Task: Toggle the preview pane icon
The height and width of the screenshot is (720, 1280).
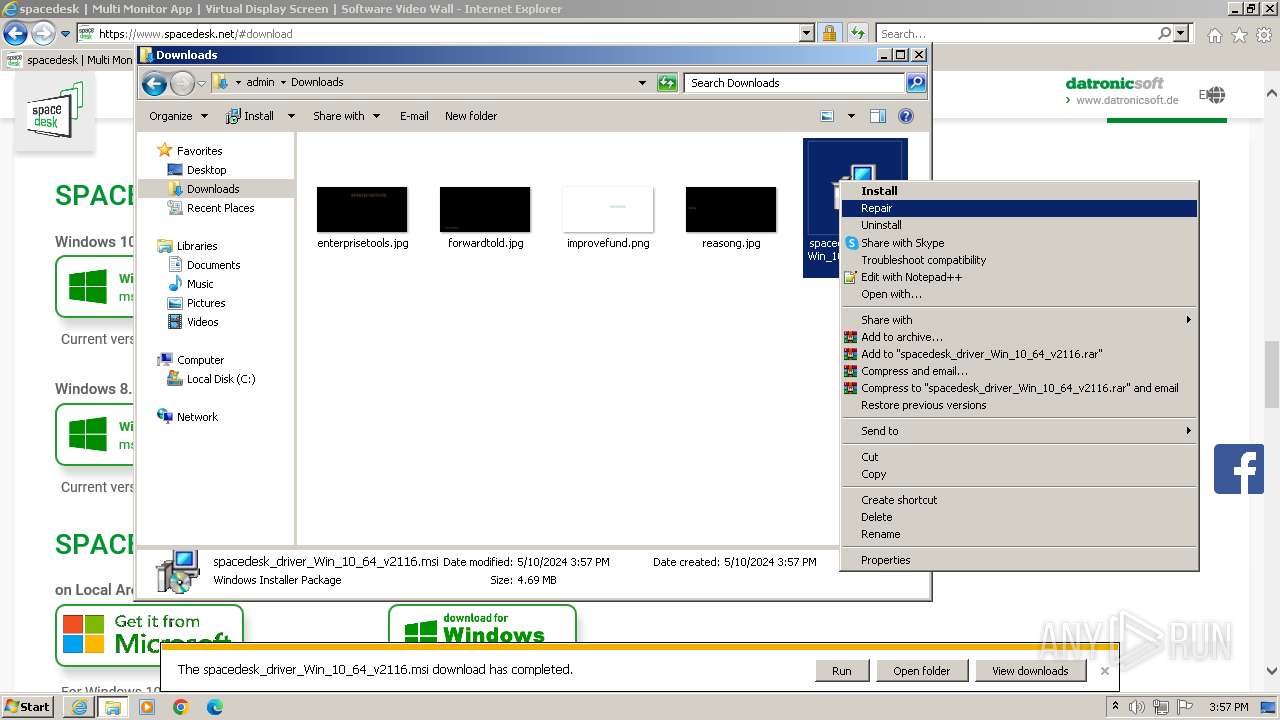Action: (878, 116)
